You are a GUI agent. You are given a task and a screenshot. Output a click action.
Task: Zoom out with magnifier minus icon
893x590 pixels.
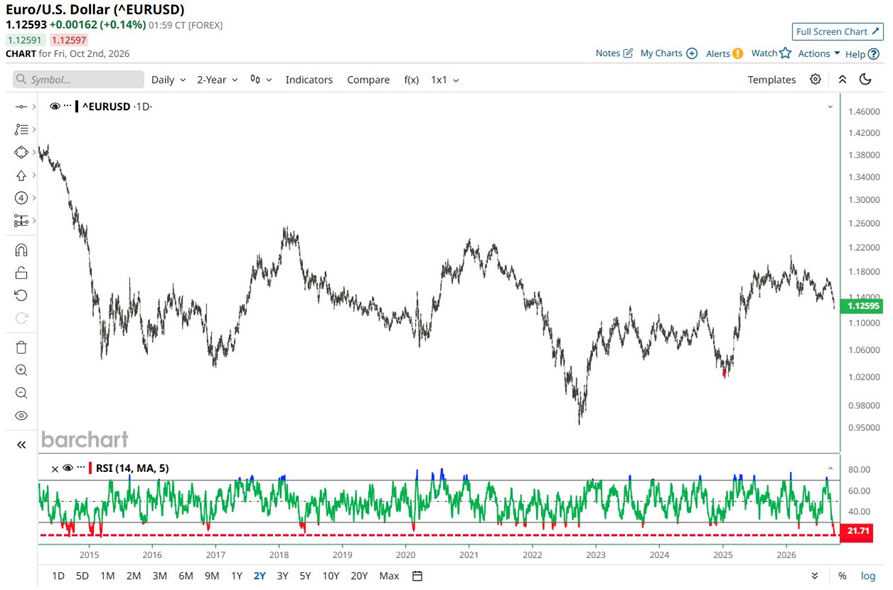[x=21, y=393]
